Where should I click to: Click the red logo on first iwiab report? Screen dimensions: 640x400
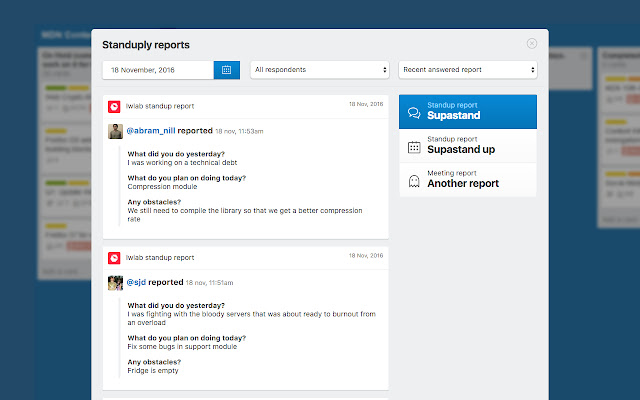pos(114,107)
